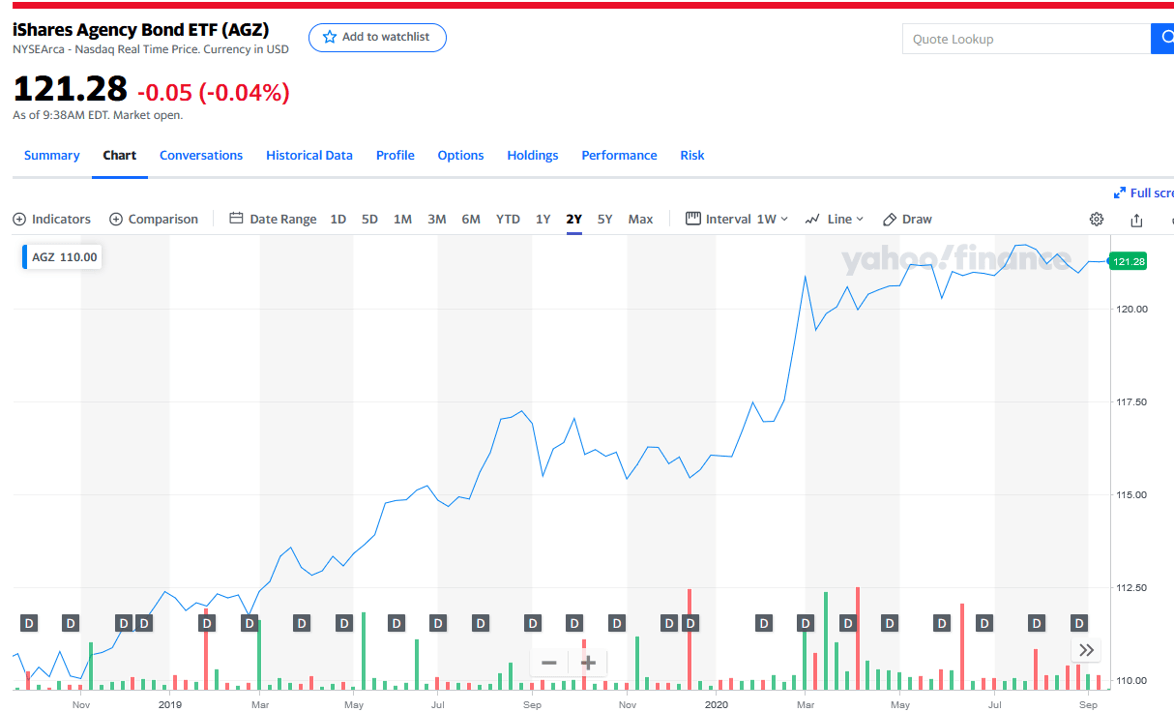The image size is (1174, 712).
Task: Open the Line chart type dropdown
Action: [834, 219]
